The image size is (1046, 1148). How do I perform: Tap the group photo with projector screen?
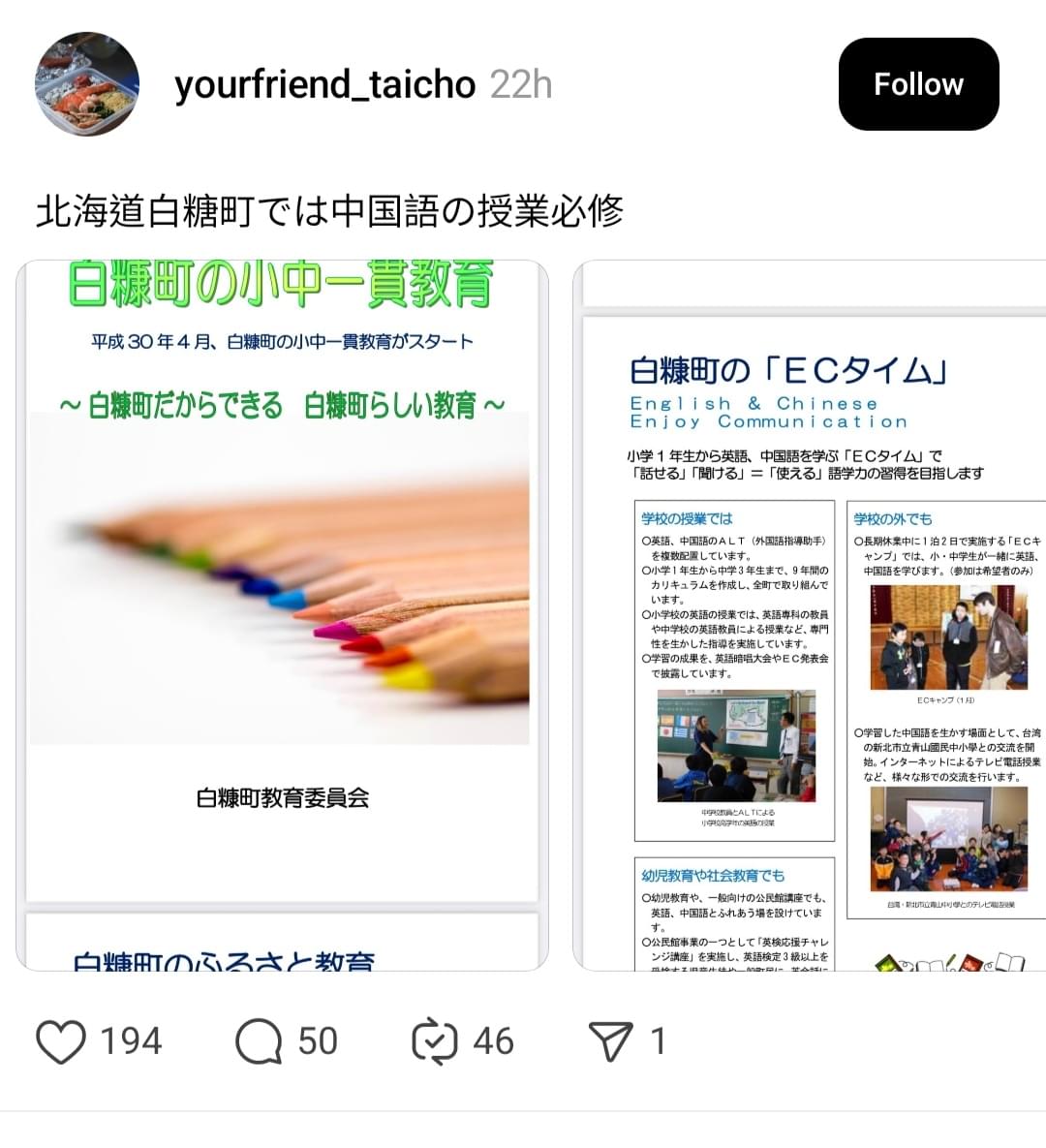(x=948, y=839)
